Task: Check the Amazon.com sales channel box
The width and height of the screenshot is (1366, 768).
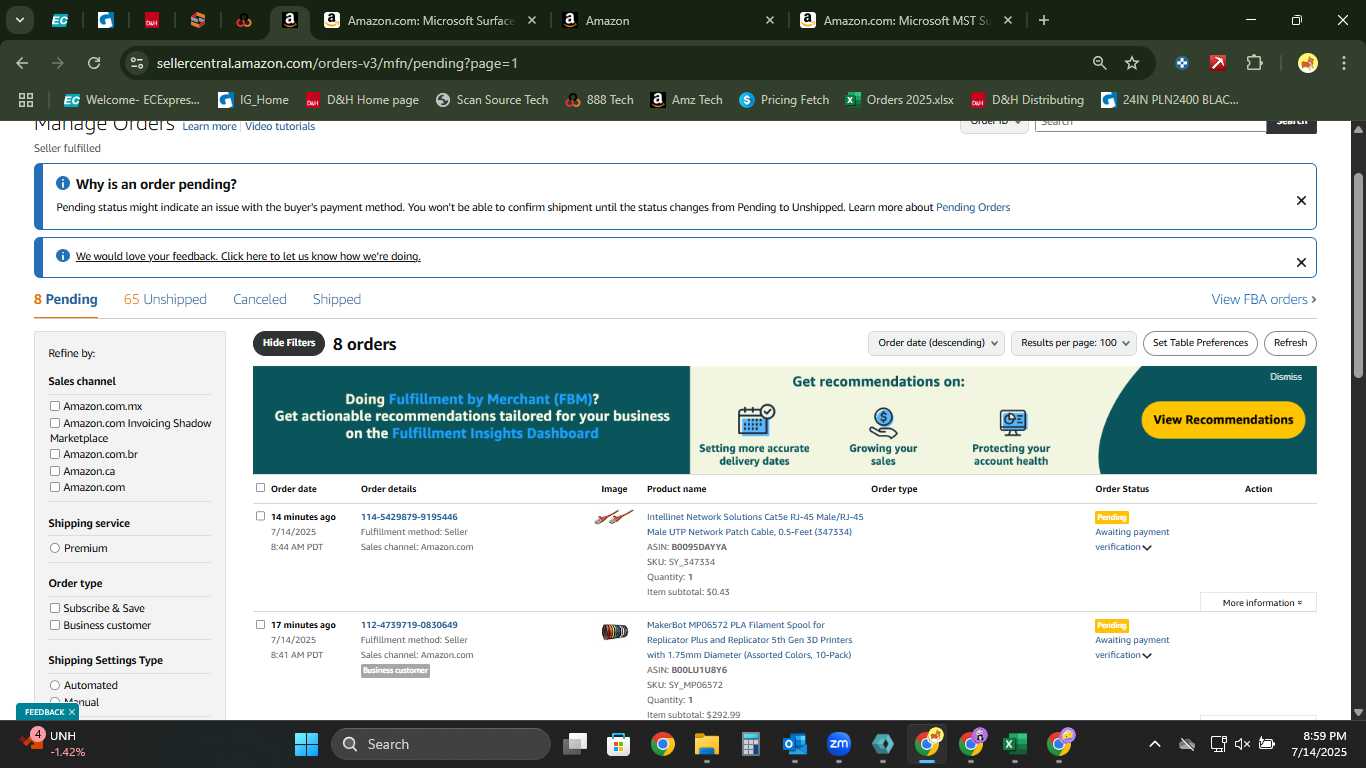Action: (55, 487)
